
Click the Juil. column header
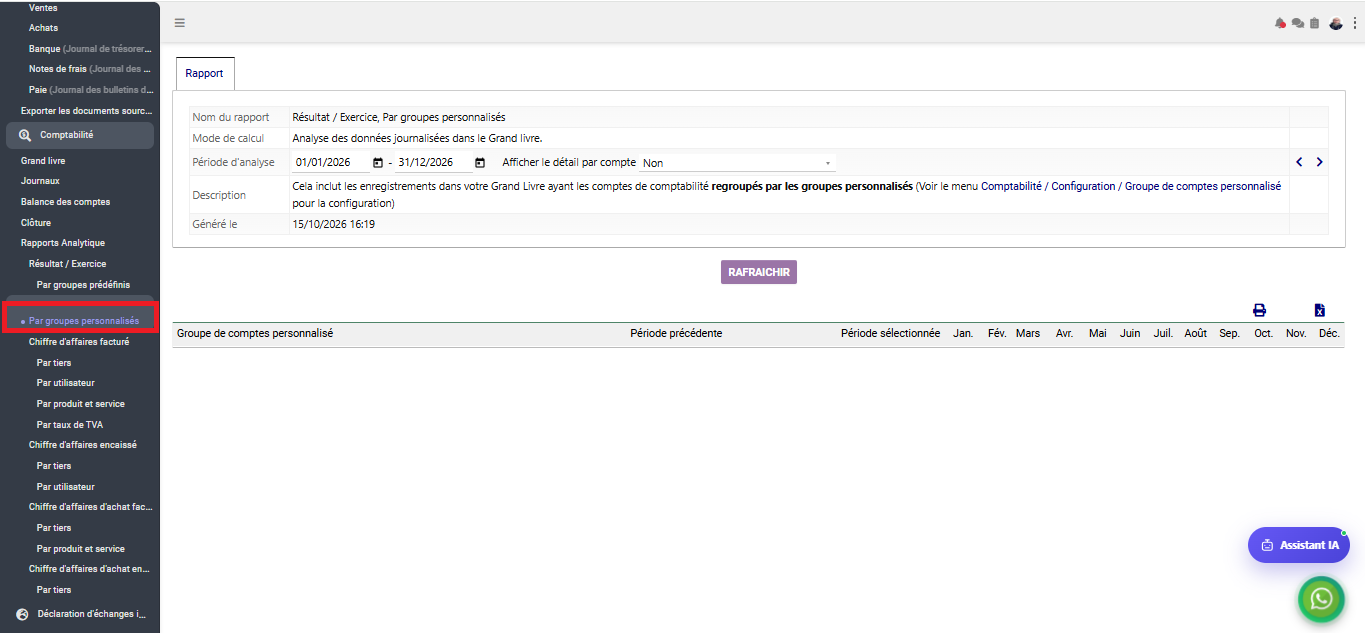coord(1163,333)
